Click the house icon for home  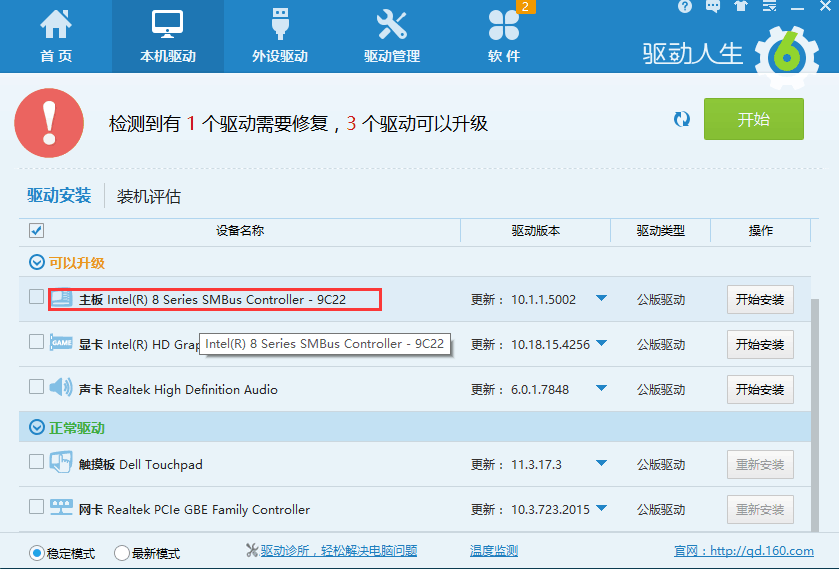[x=56, y=24]
